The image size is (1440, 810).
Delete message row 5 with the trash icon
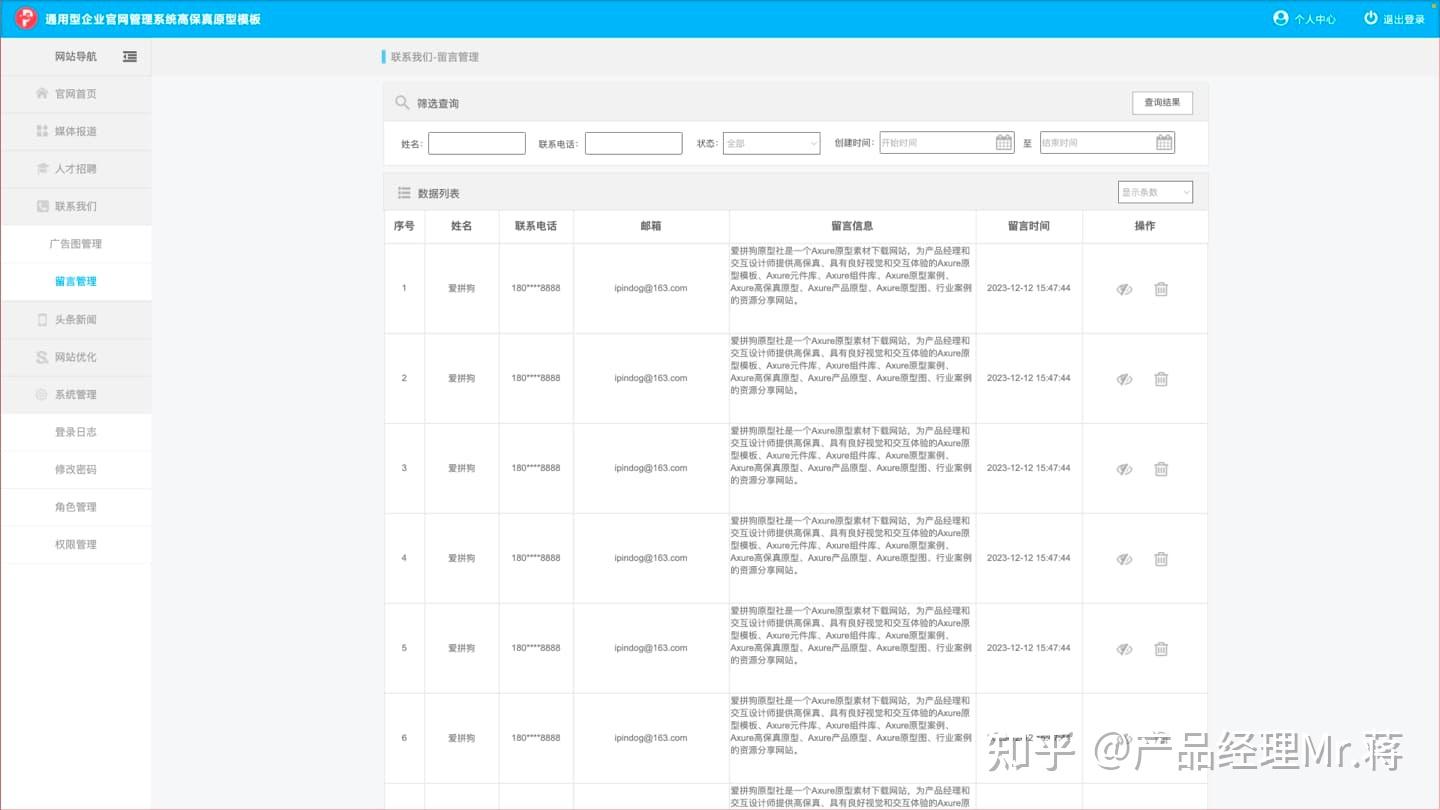(x=1161, y=649)
